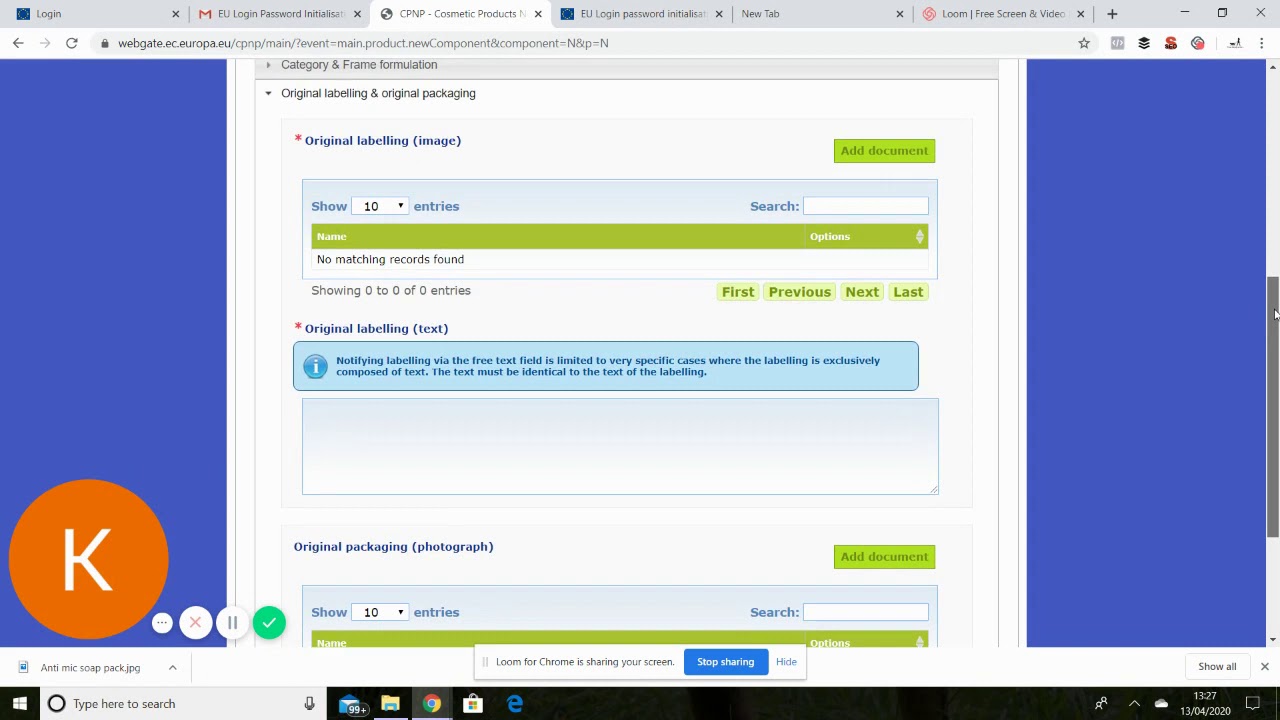The image size is (1280, 720).
Task: Click the Original labelling text area
Action: [620, 446]
